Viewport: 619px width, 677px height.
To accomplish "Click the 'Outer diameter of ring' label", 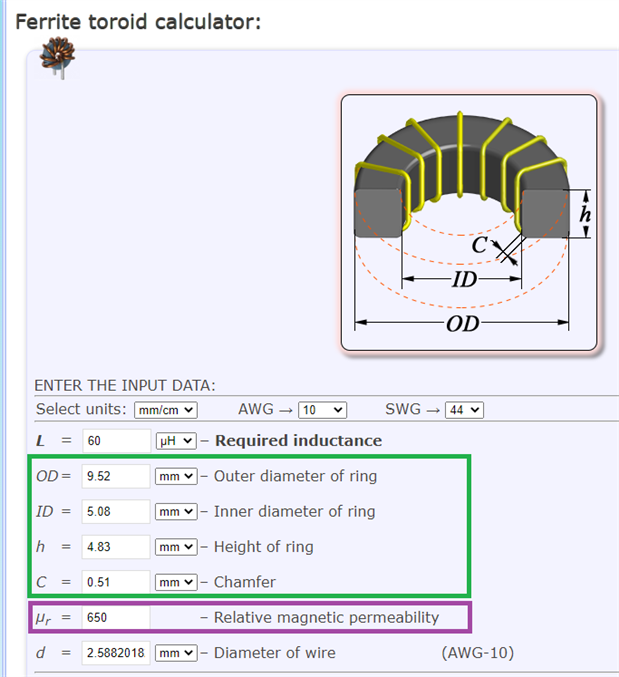I will (295, 476).
